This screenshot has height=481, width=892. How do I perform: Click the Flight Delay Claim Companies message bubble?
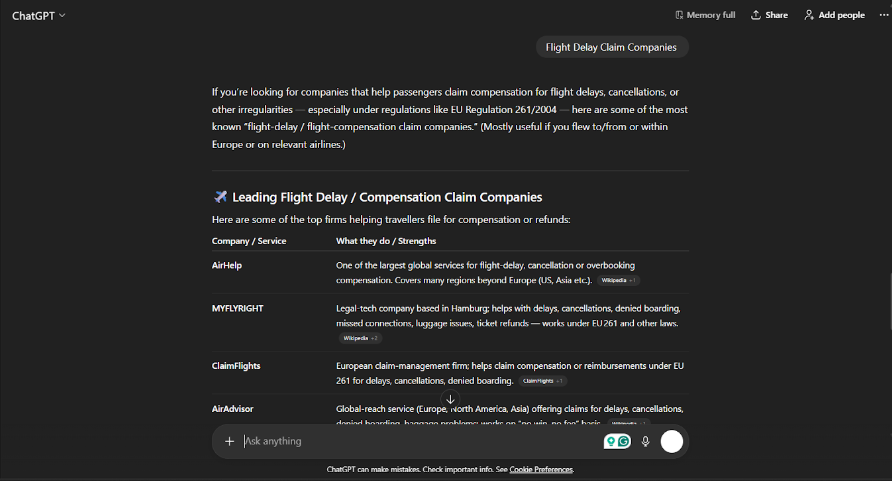611,47
